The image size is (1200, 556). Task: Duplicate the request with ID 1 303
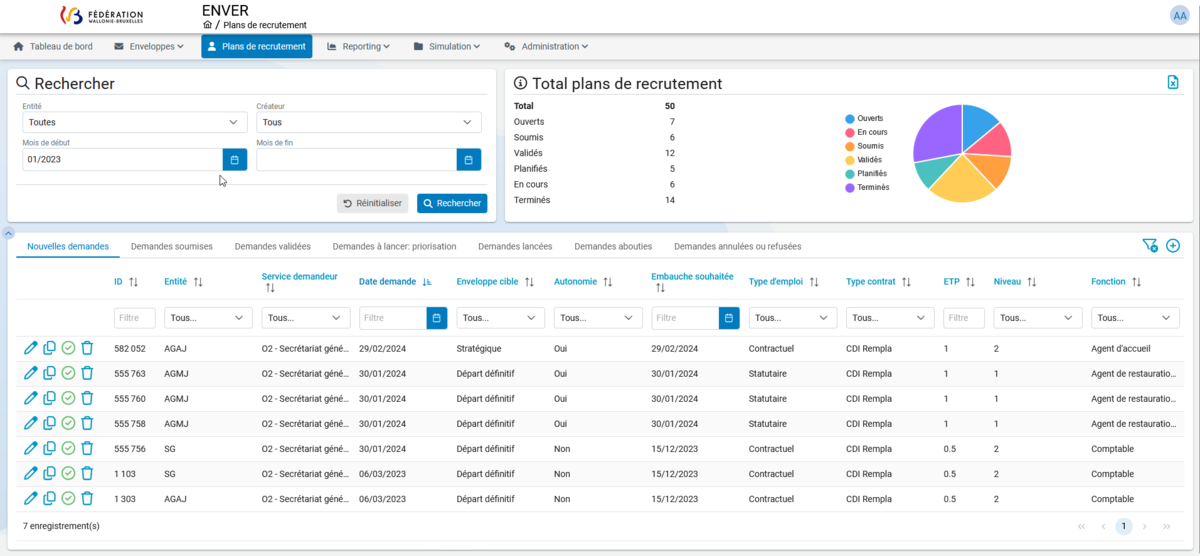pyautogui.click(x=49, y=498)
